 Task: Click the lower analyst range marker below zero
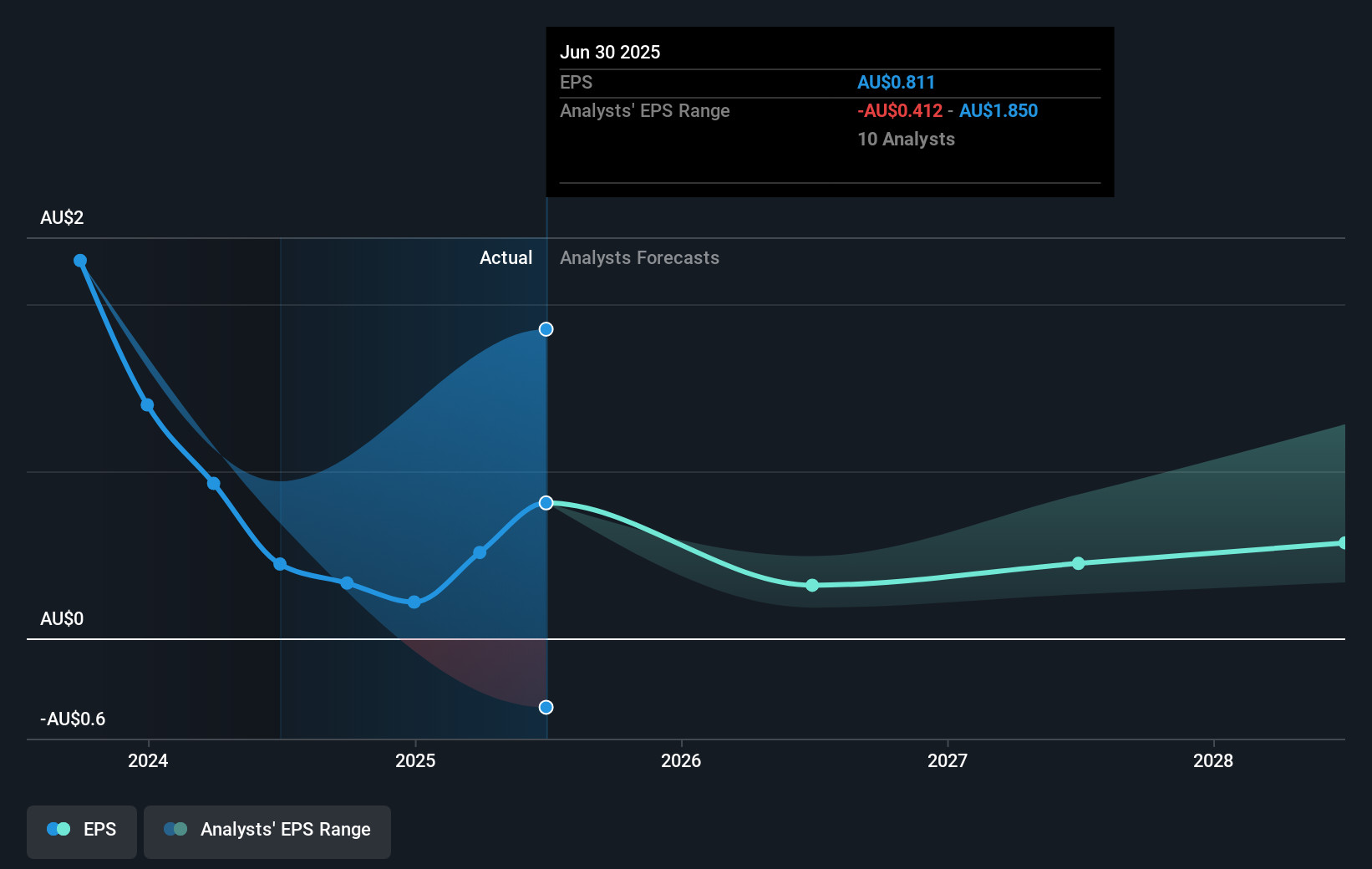click(546, 707)
